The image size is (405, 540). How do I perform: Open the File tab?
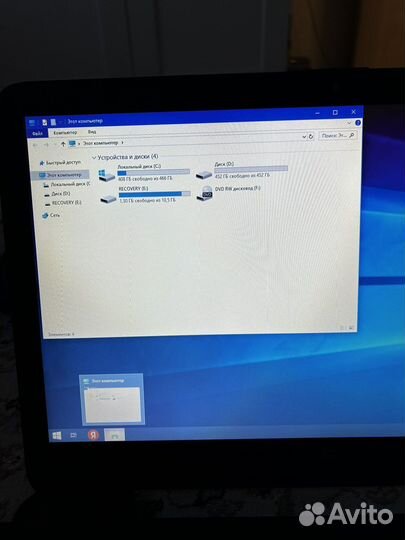click(37, 133)
